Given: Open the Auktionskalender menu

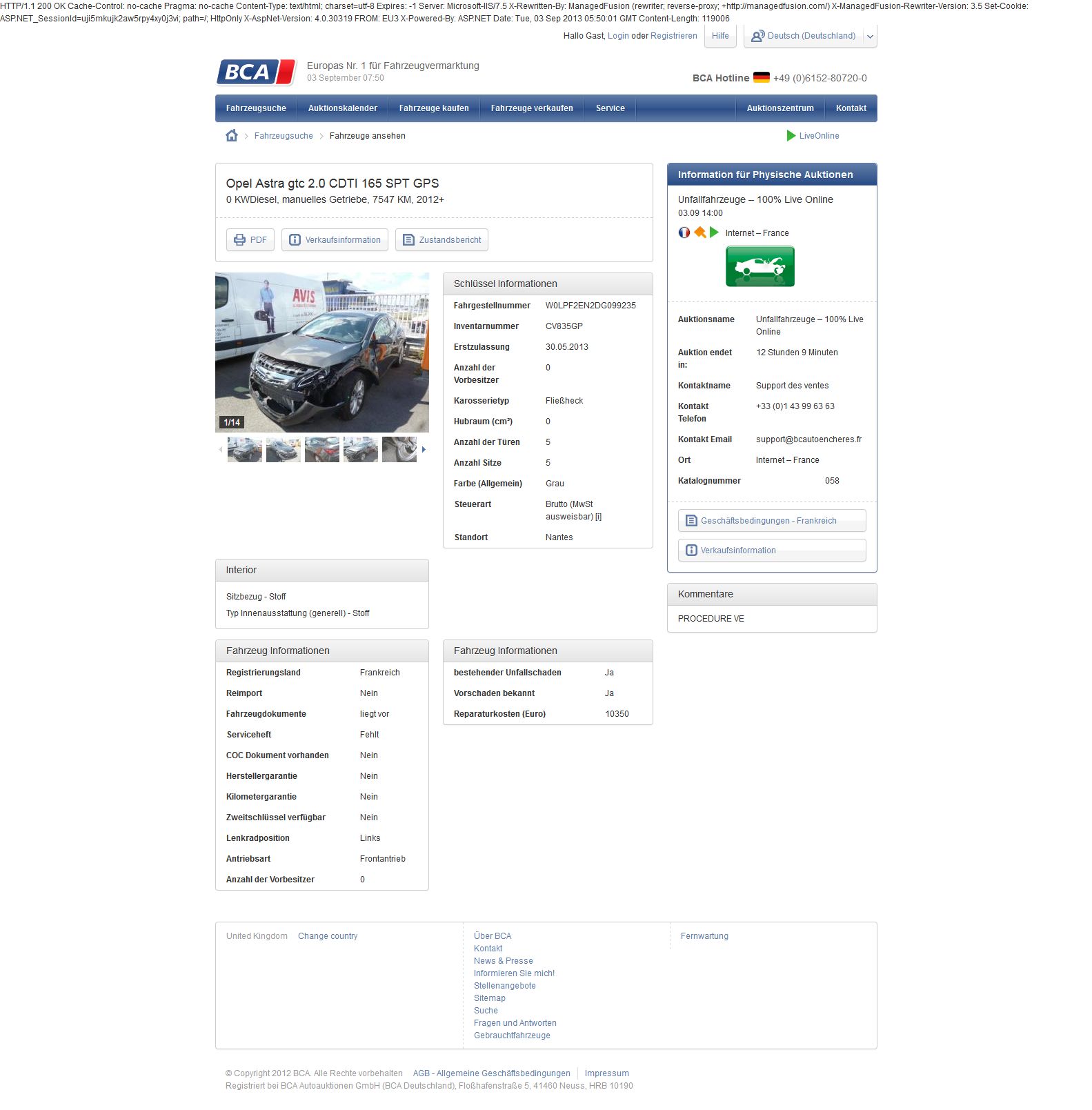Looking at the screenshot, I should [x=342, y=108].
